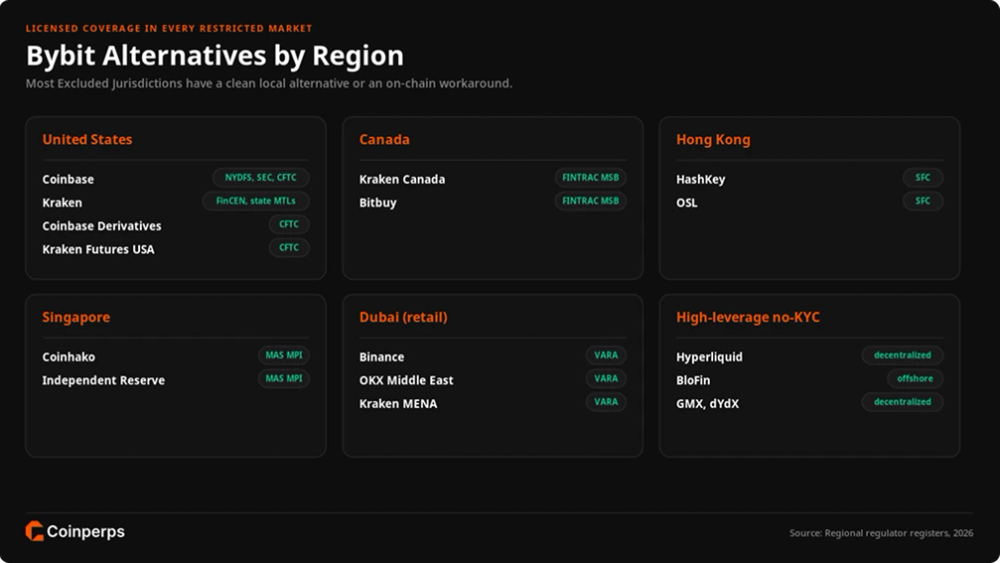Click the Licensed Coverage in Every Restricted Market tagline
The height and width of the screenshot is (563, 1000).
pos(169,29)
